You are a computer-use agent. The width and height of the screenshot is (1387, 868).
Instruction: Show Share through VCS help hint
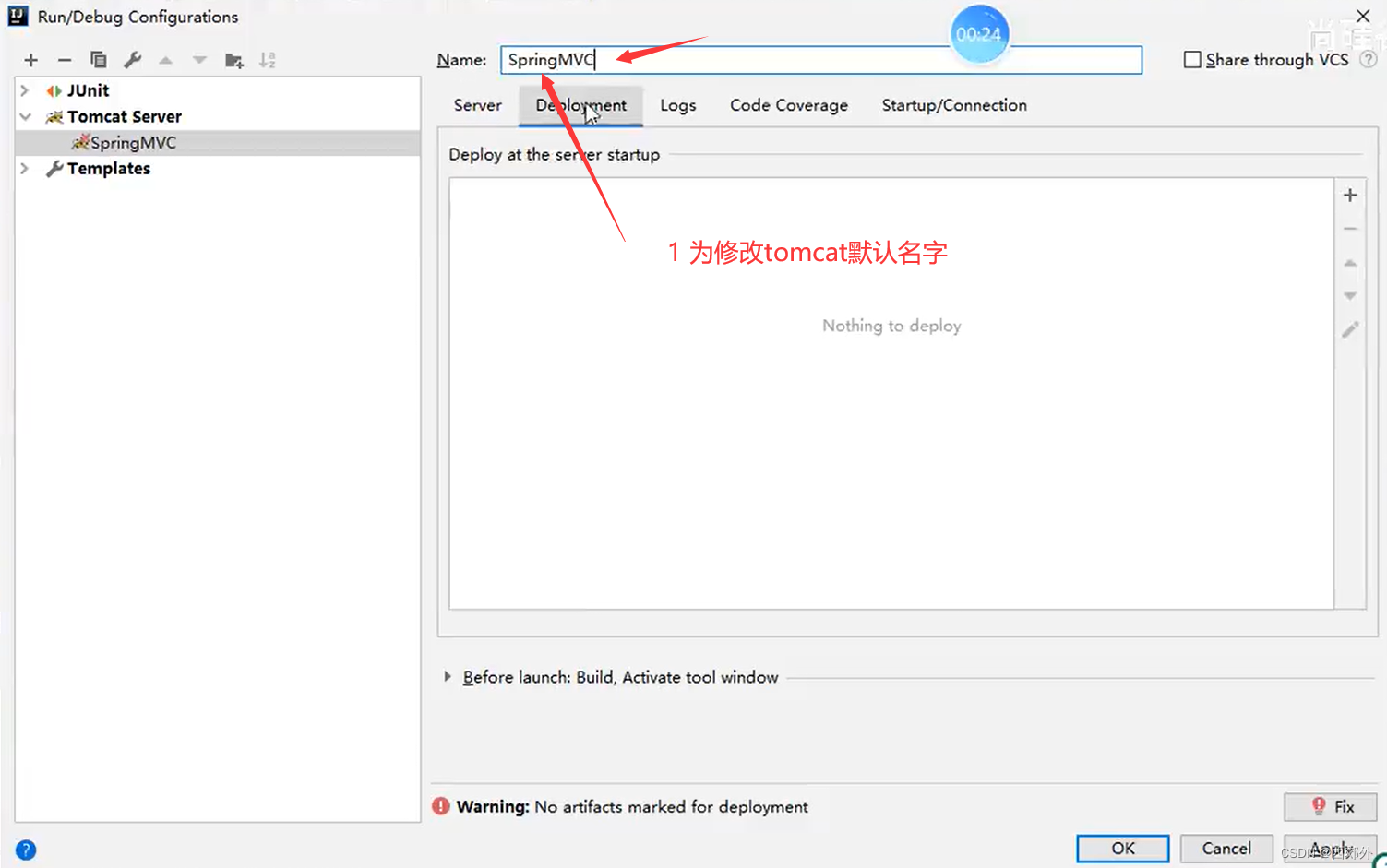click(x=1369, y=59)
